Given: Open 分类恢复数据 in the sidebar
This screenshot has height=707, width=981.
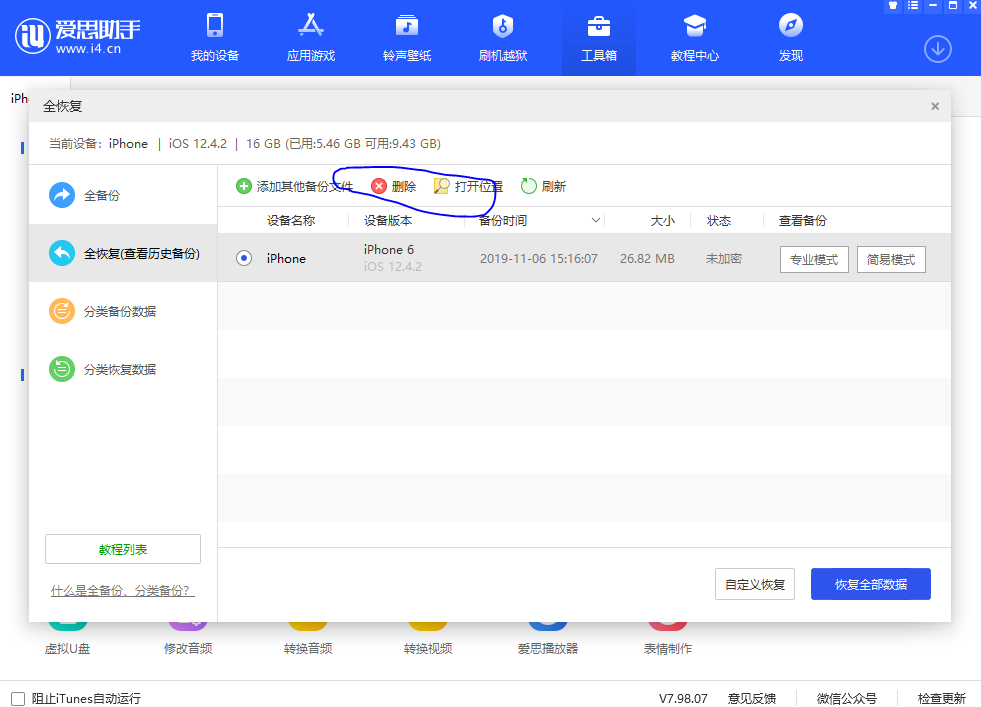Looking at the screenshot, I should [123, 369].
